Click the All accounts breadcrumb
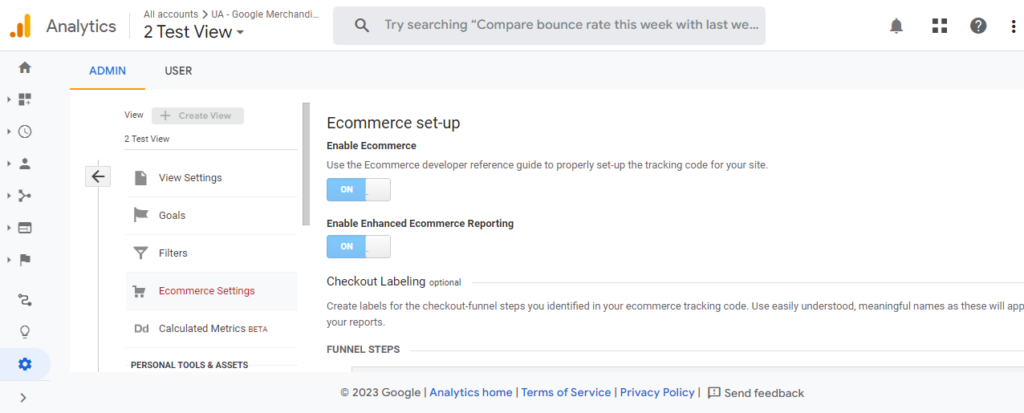 tap(170, 14)
